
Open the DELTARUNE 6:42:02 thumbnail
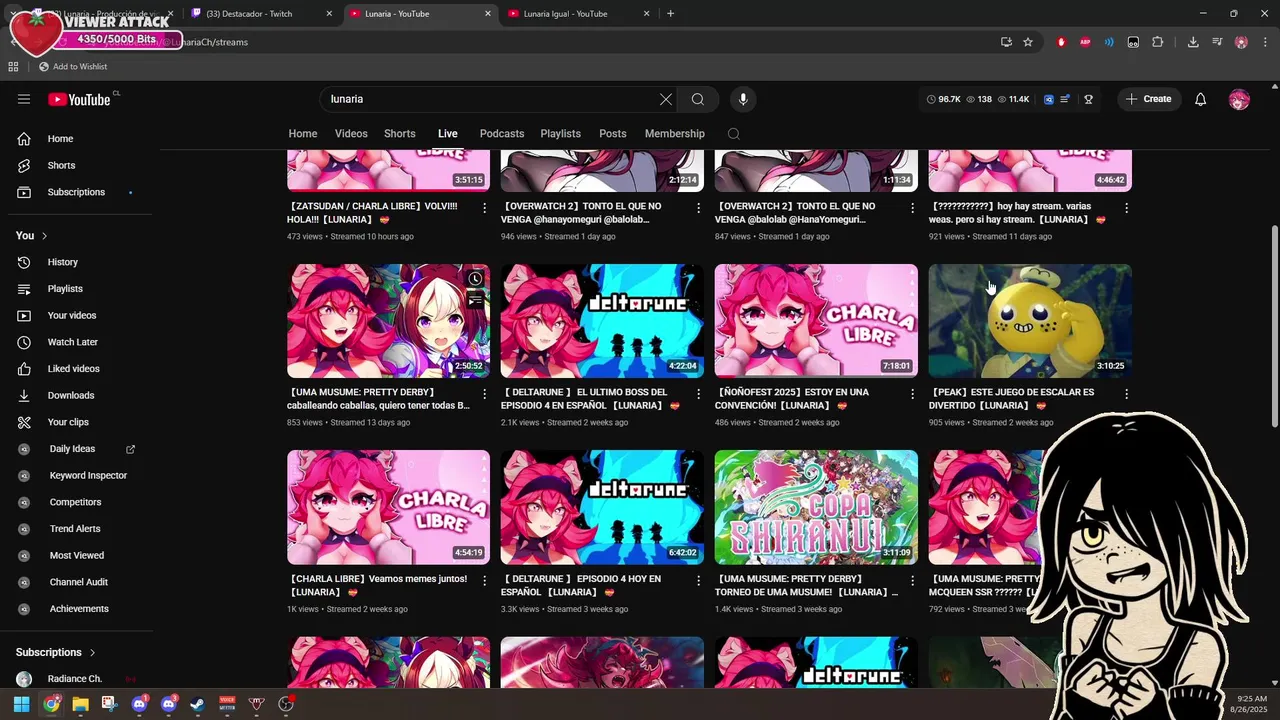pyautogui.click(x=602, y=507)
